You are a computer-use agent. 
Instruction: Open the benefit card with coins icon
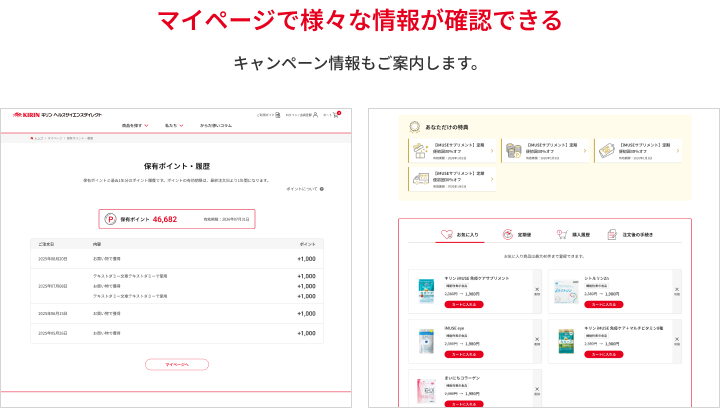545,151
